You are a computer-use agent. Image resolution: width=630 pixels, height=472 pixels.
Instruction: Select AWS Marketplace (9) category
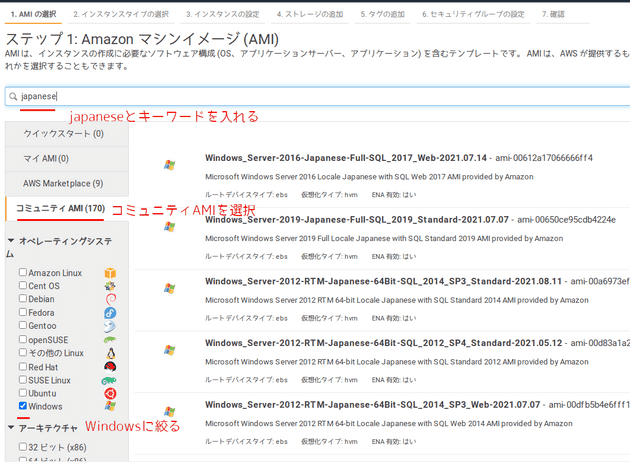[67, 184]
